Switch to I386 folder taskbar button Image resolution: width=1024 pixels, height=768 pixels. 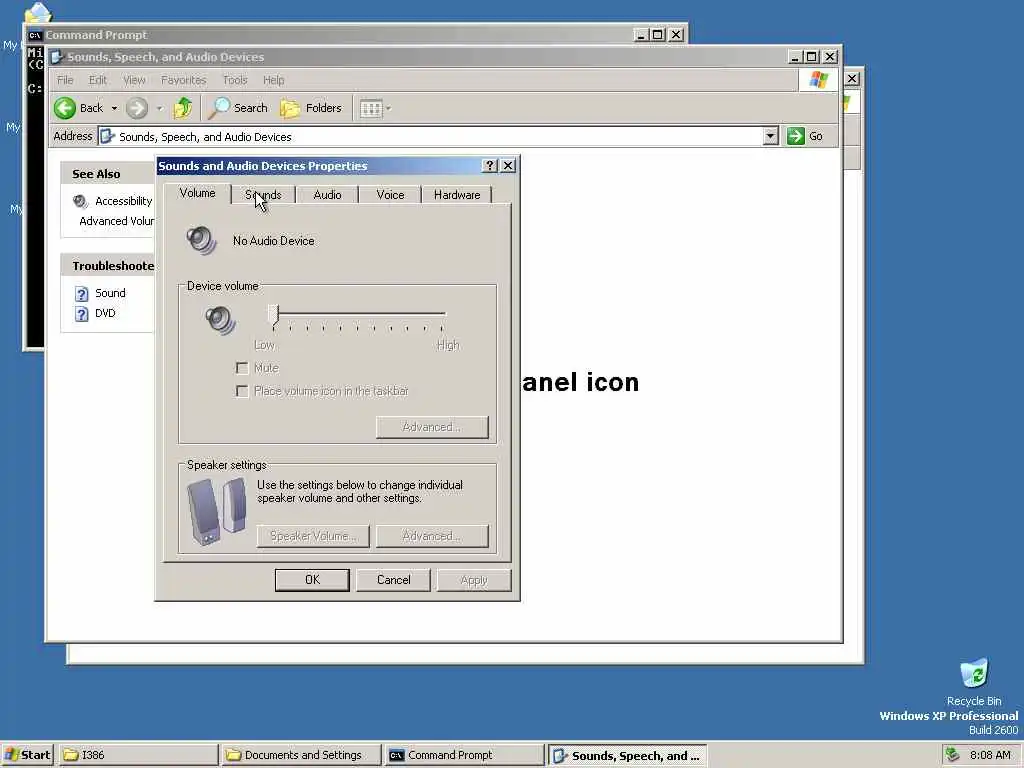pyautogui.click(x=138, y=755)
